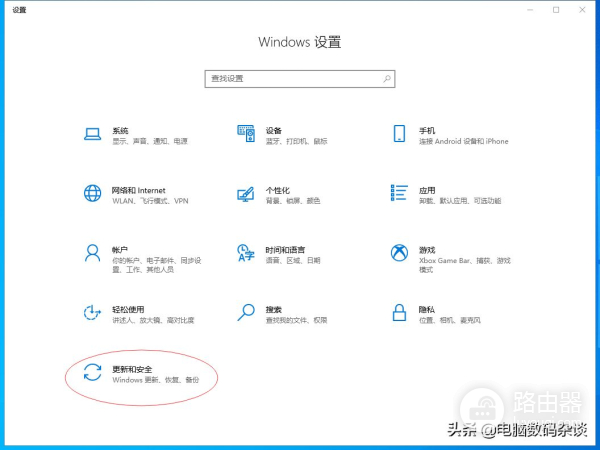Image resolution: width=600 pixels, height=450 pixels.
Task: Open the System (系统) laptop icon
Action: tap(93, 134)
